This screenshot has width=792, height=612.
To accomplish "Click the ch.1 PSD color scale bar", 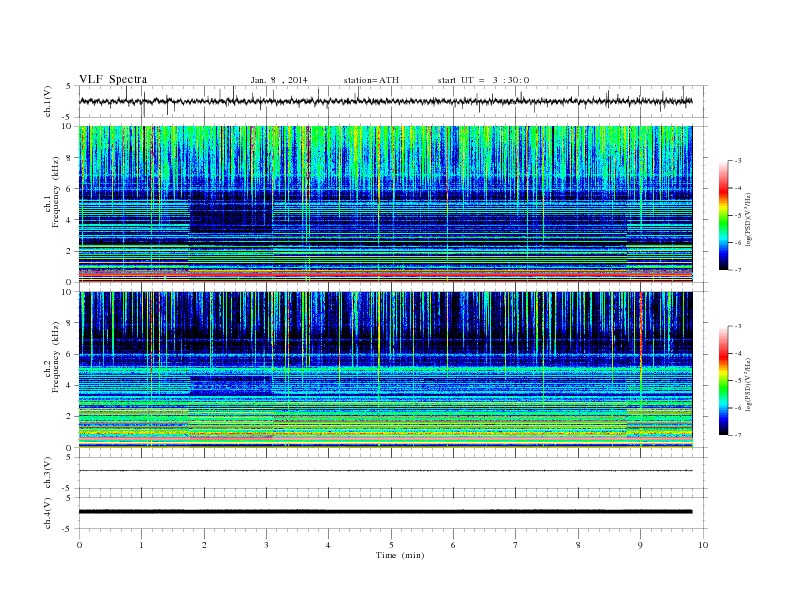I will pyautogui.click(x=723, y=215).
